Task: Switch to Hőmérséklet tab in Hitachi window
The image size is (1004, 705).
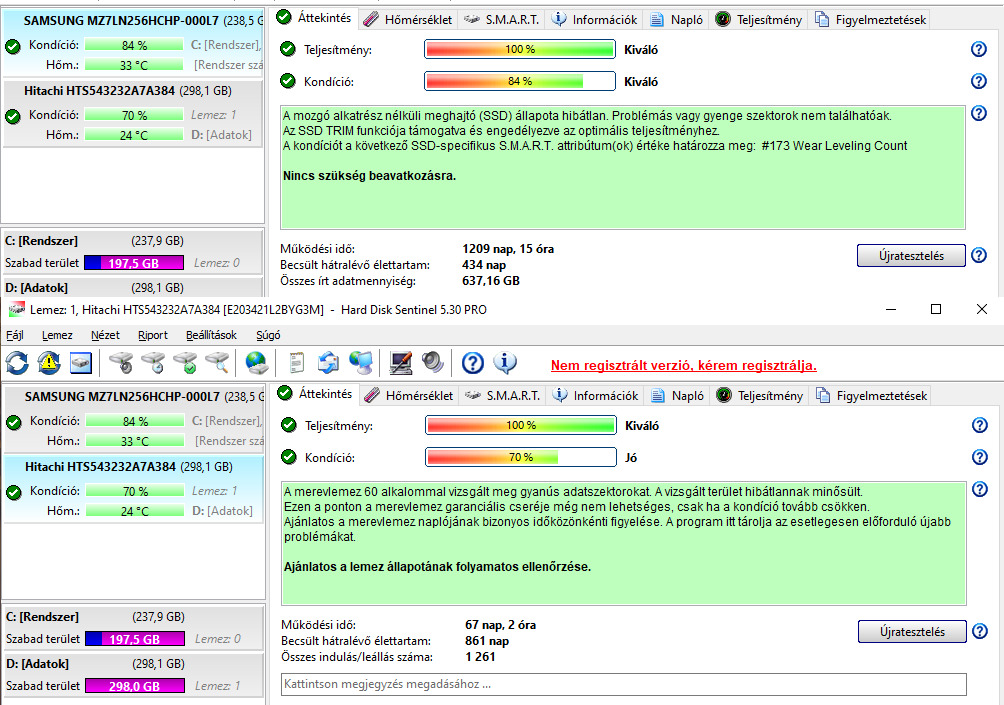Action: (x=409, y=396)
